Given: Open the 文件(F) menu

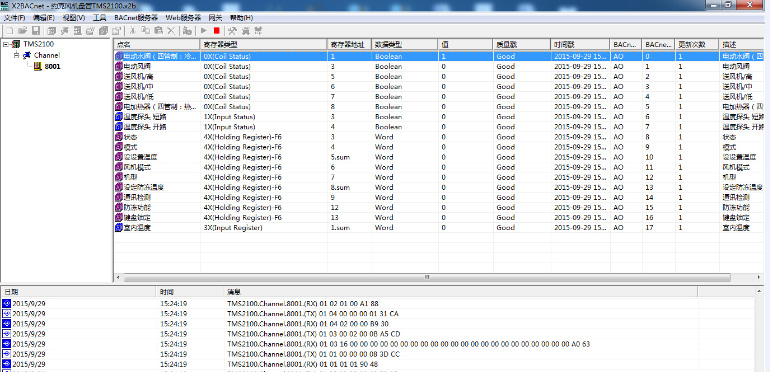Looking at the screenshot, I should pos(15,18).
